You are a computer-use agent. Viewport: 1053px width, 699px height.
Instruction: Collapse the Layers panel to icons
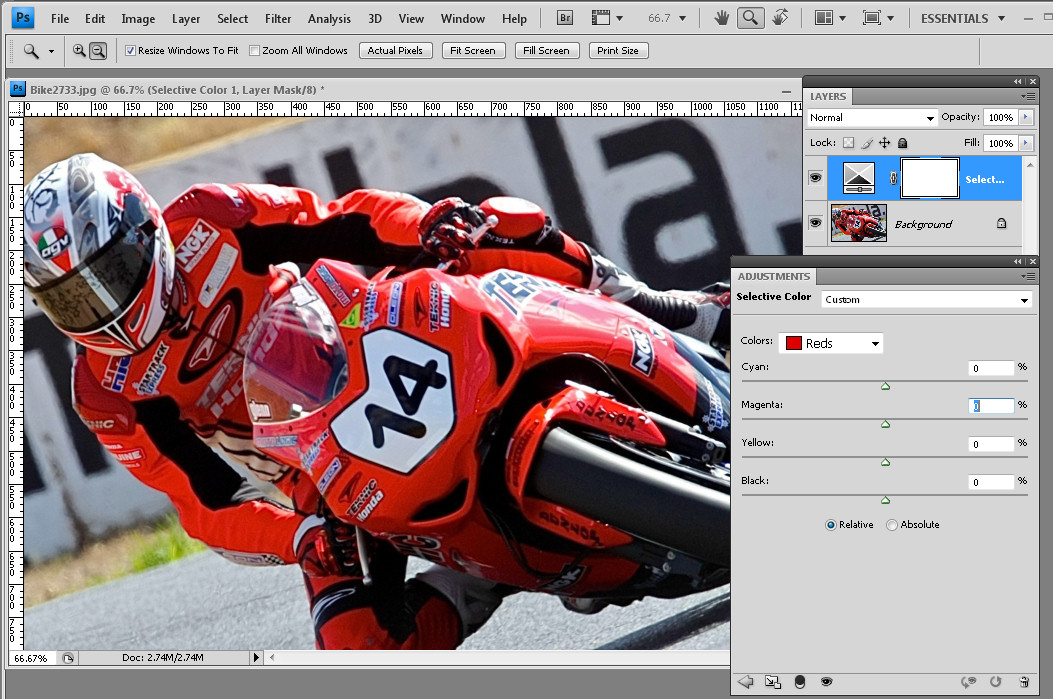coord(1018,81)
